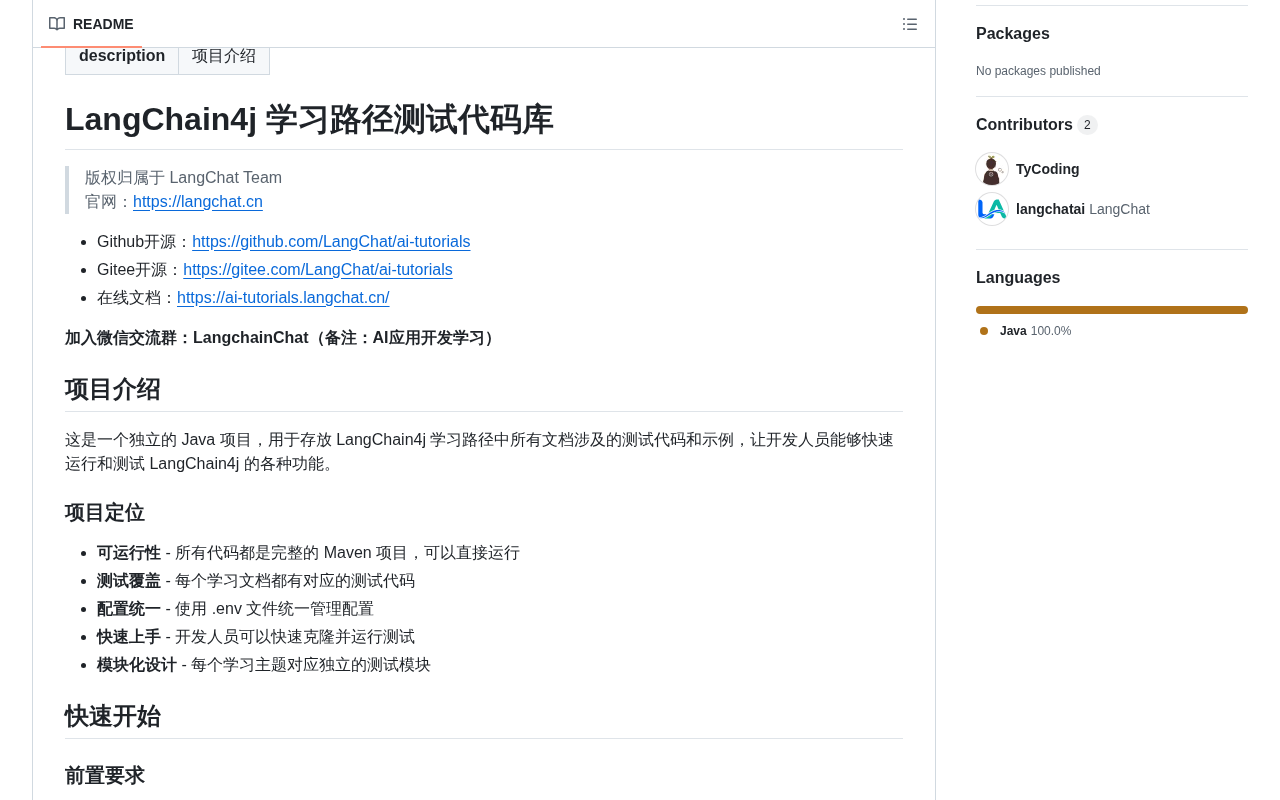Click the '前置要求' subheading
The height and width of the screenshot is (800, 1280).
[105, 776]
